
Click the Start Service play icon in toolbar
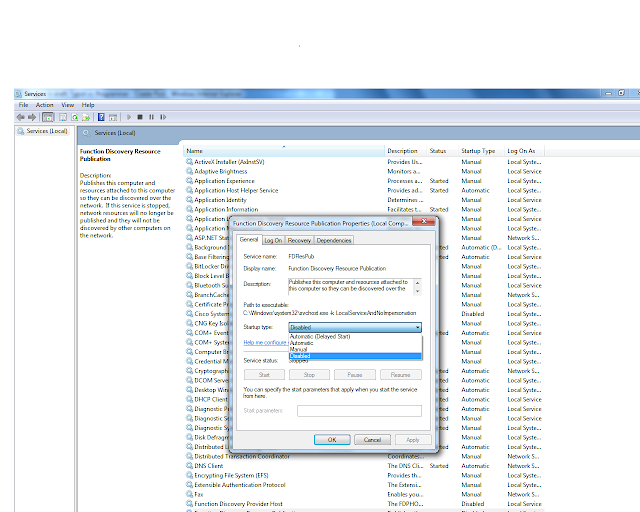[129, 117]
